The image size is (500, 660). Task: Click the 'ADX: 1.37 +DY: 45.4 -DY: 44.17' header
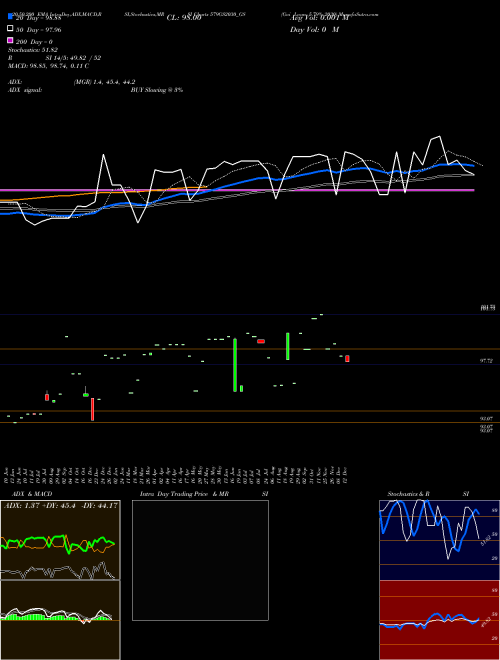(x=61, y=506)
